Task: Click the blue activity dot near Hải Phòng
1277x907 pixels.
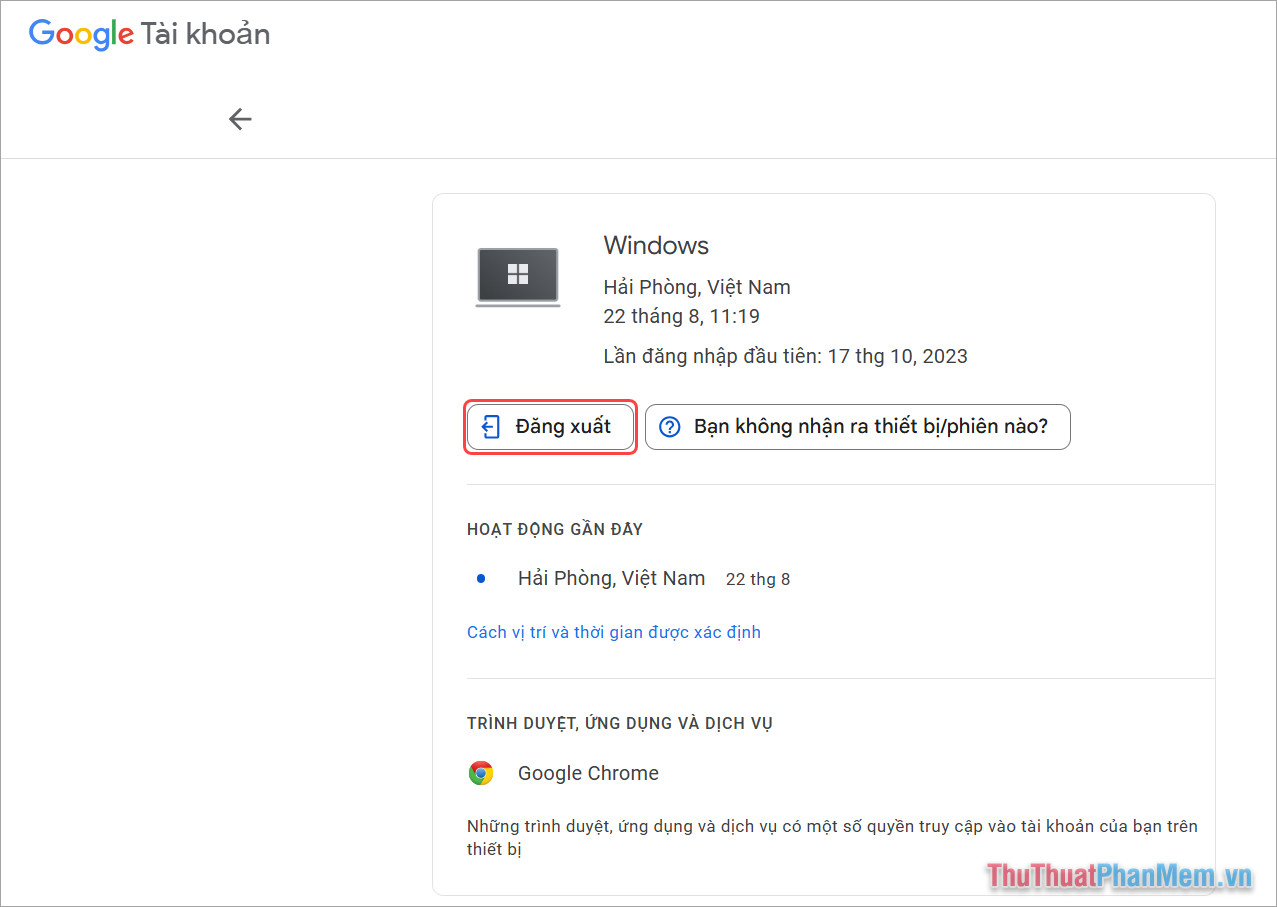Action: tap(482, 578)
